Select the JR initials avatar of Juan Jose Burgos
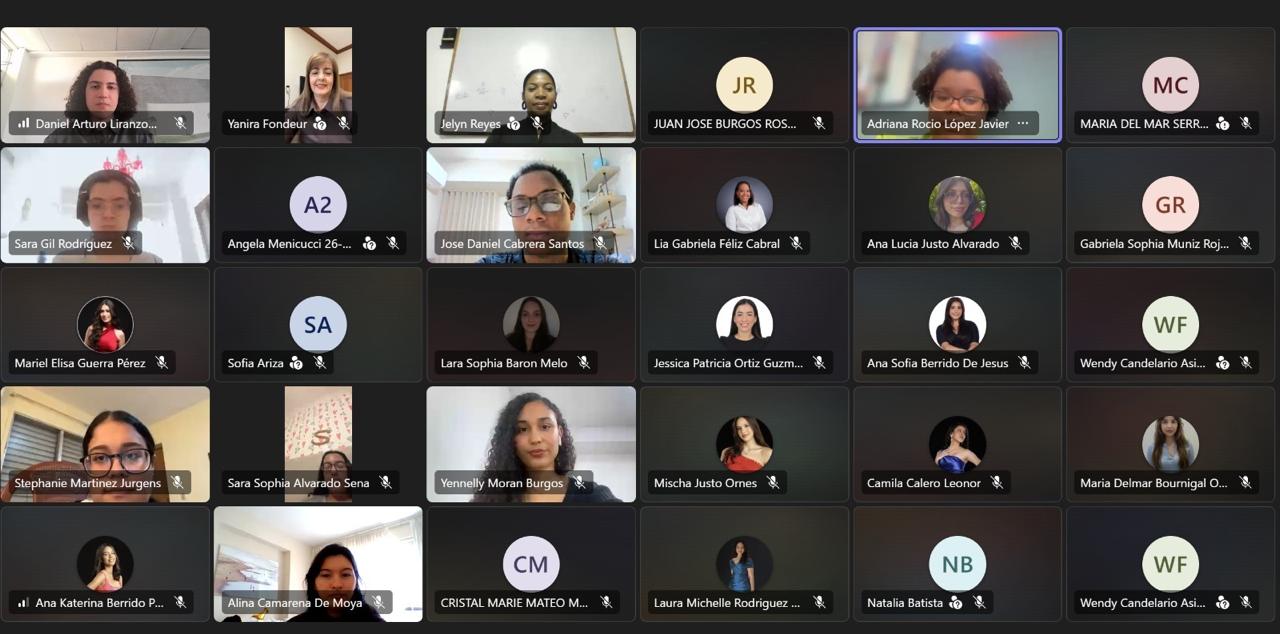The image size is (1280, 634). pos(744,85)
